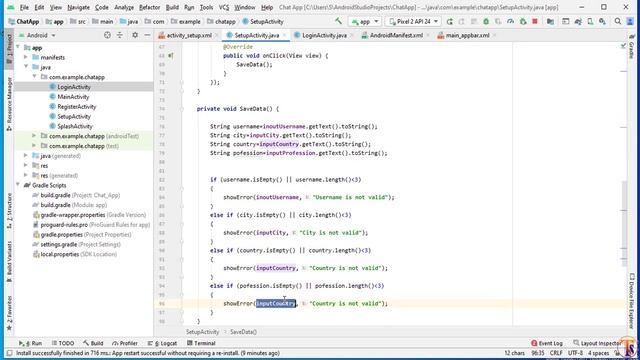Viewport: 640px width, 360px height.
Task: Toggle the Resource Manager side panel
Action: tap(9, 104)
